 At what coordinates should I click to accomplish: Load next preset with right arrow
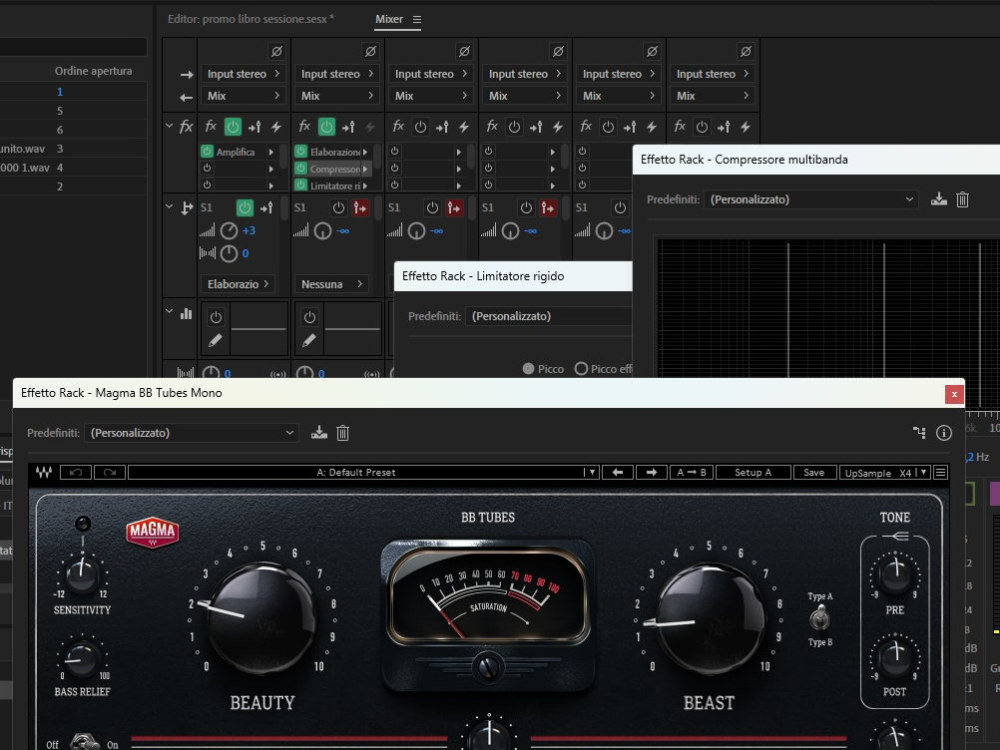click(651, 473)
